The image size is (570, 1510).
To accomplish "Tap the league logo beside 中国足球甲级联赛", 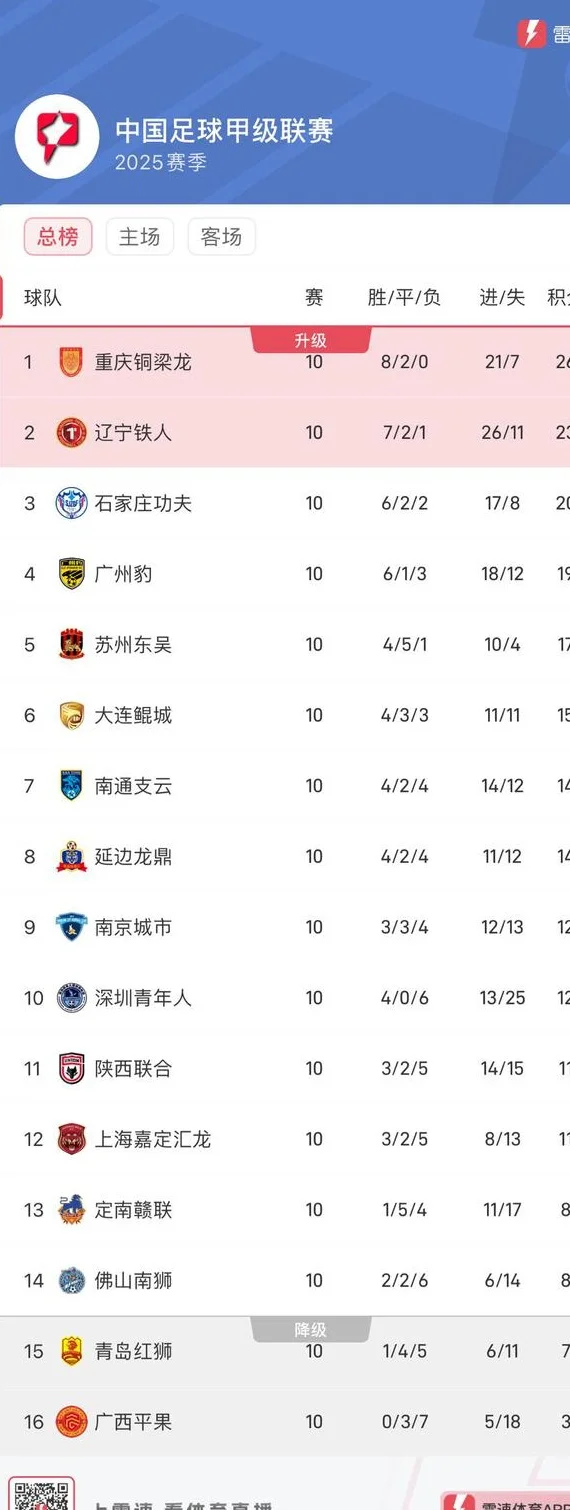I will point(57,137).
